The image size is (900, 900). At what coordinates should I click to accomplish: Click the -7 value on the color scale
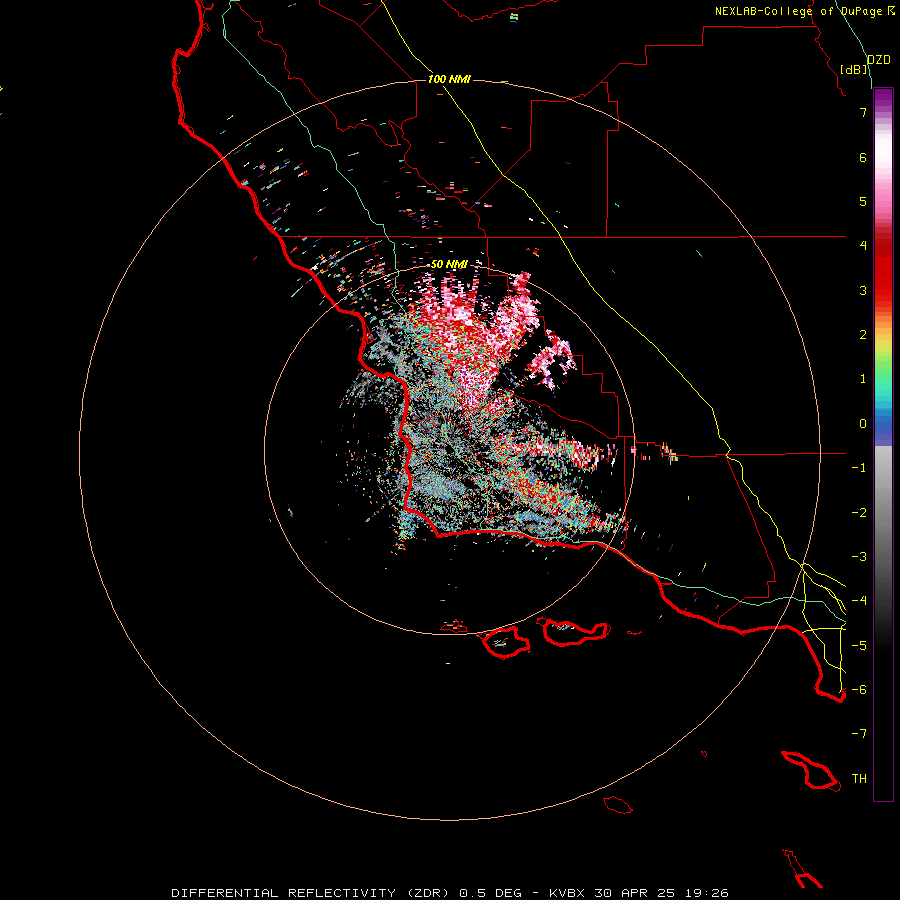(859, 734)
